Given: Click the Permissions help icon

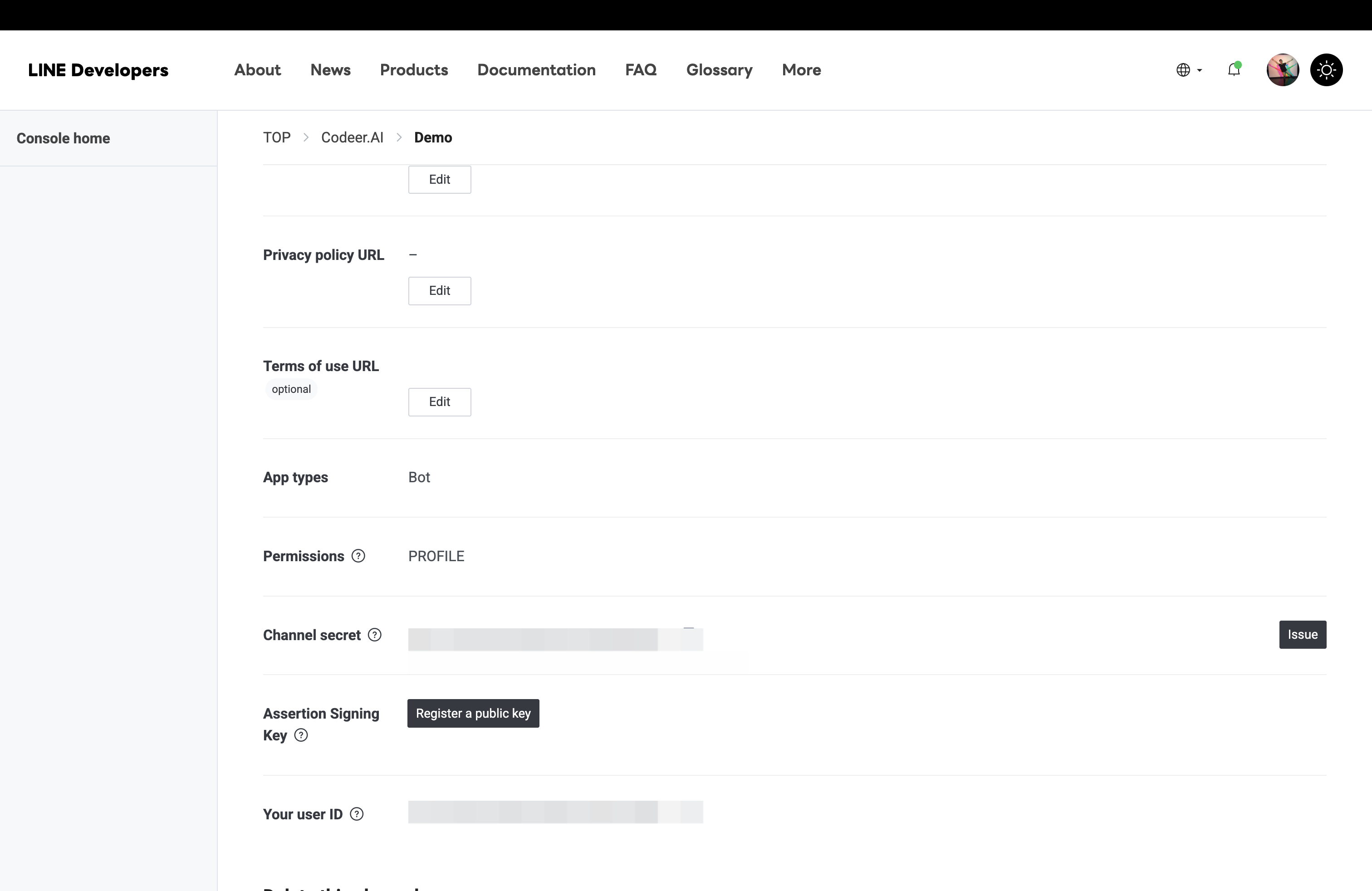Looking at the screenshot, I should click(x=358, y=556).
